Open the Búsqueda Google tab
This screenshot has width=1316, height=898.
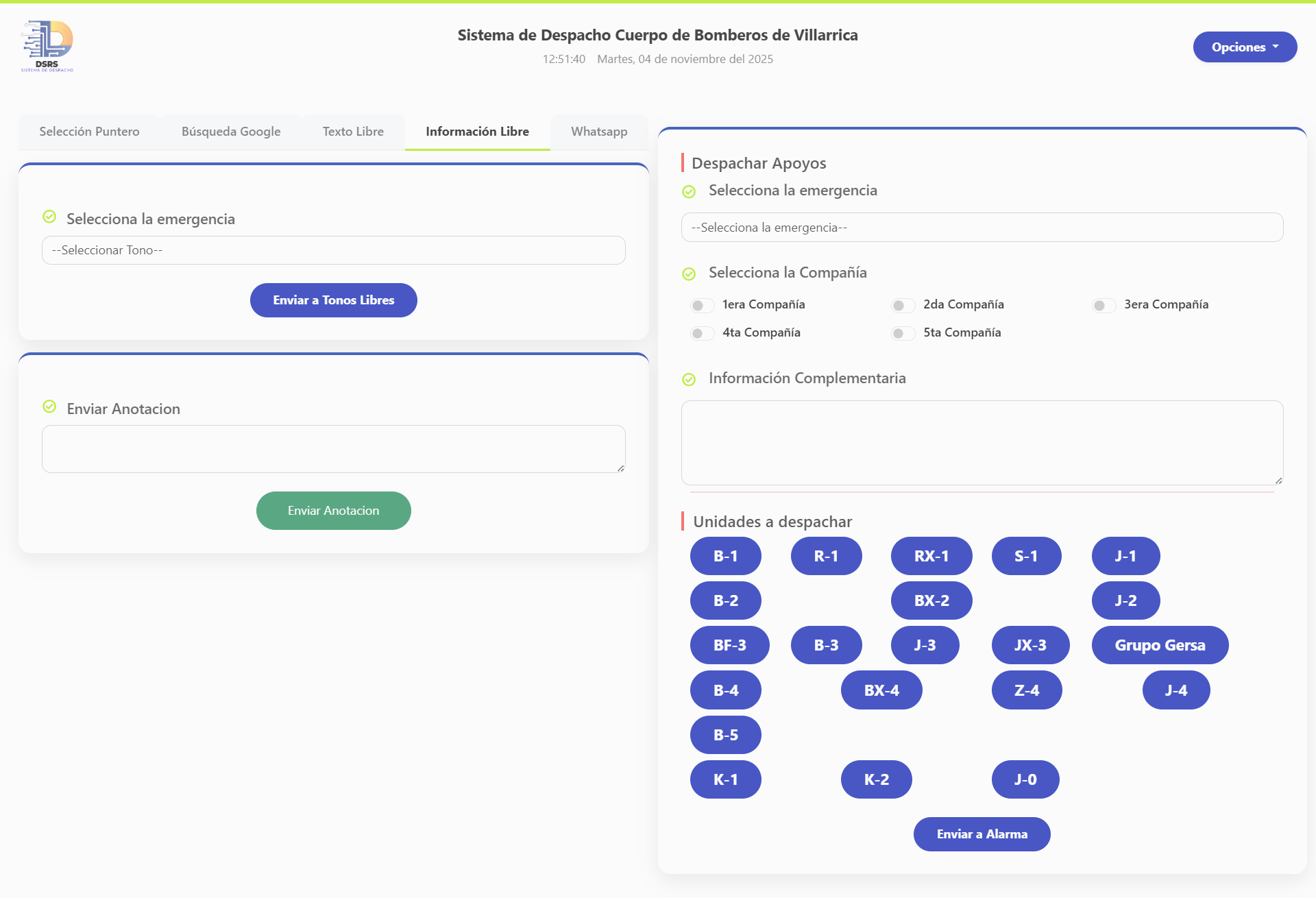coord(230,132)
